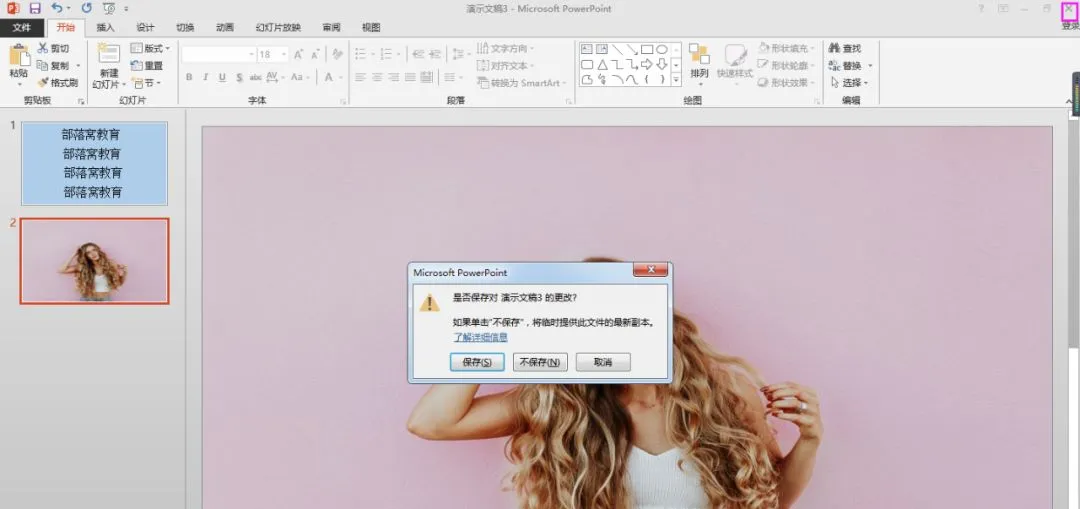Click the New Slide icon
The width and height of the screenshot is (1080, 509).
[108, 54]
